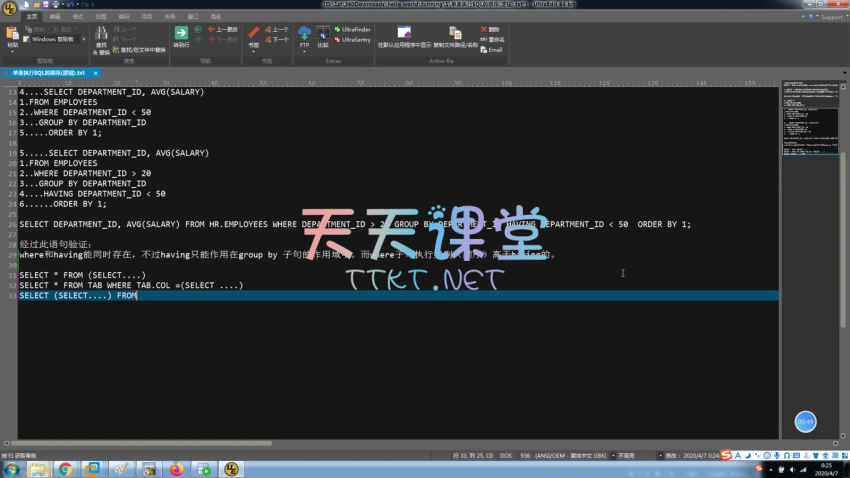Screen dimensions: 850x478
Task: Switch to the Home ribbon tab
Action: [33, 17]
